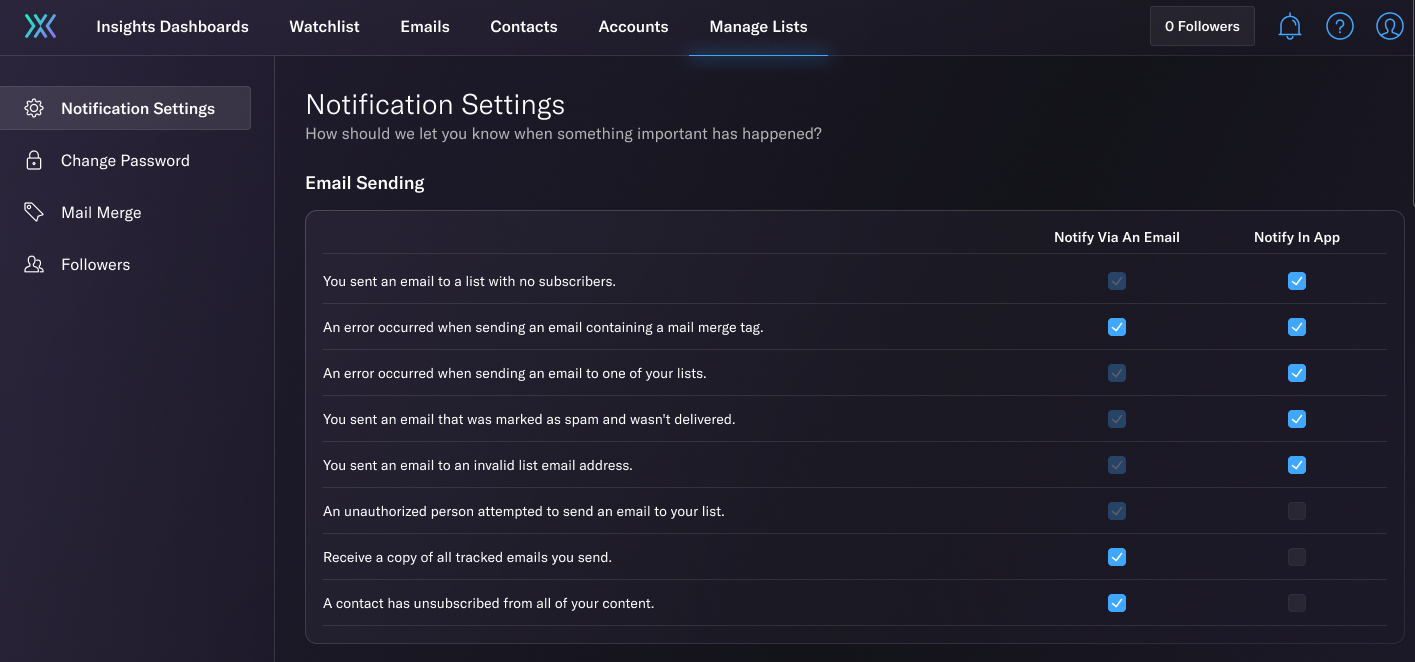Uncheck in-app notification for list sending error
This screenshot has height=662, width=1415.
(1297, 373)
